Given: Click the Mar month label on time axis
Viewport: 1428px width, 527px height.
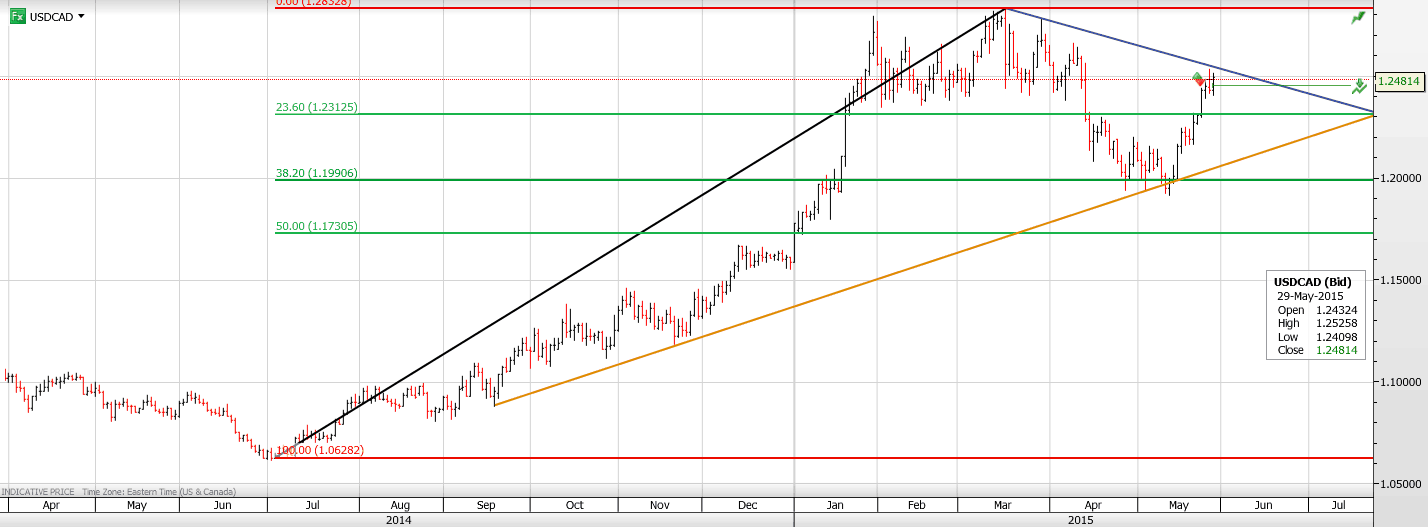Looking at the screenshot, I should 1002,506.
